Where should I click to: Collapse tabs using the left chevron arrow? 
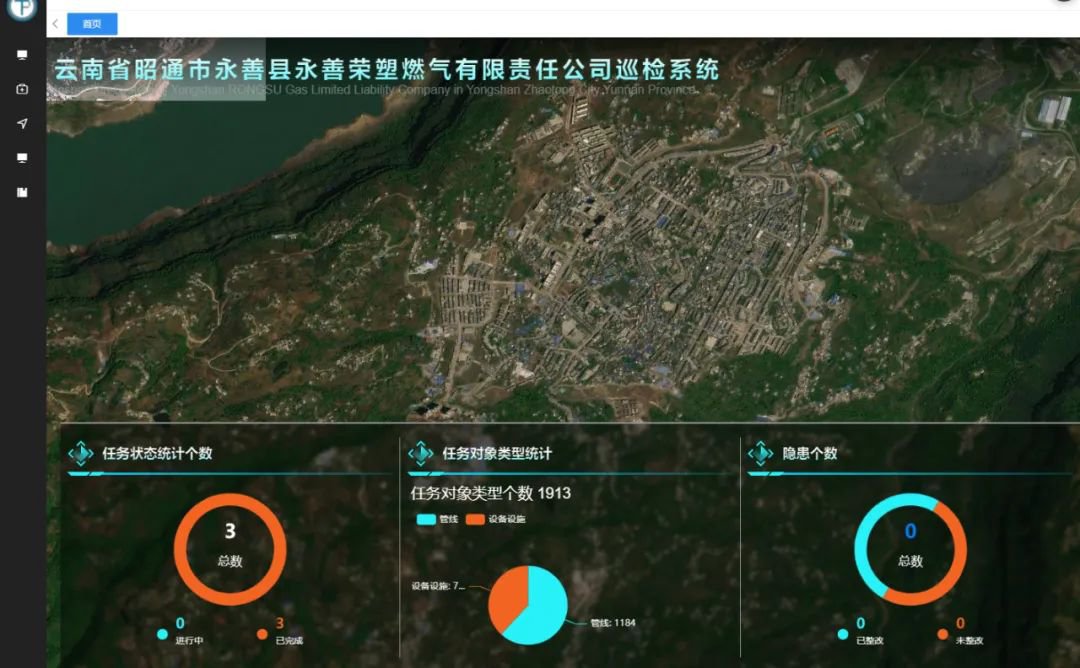point(55,24)
